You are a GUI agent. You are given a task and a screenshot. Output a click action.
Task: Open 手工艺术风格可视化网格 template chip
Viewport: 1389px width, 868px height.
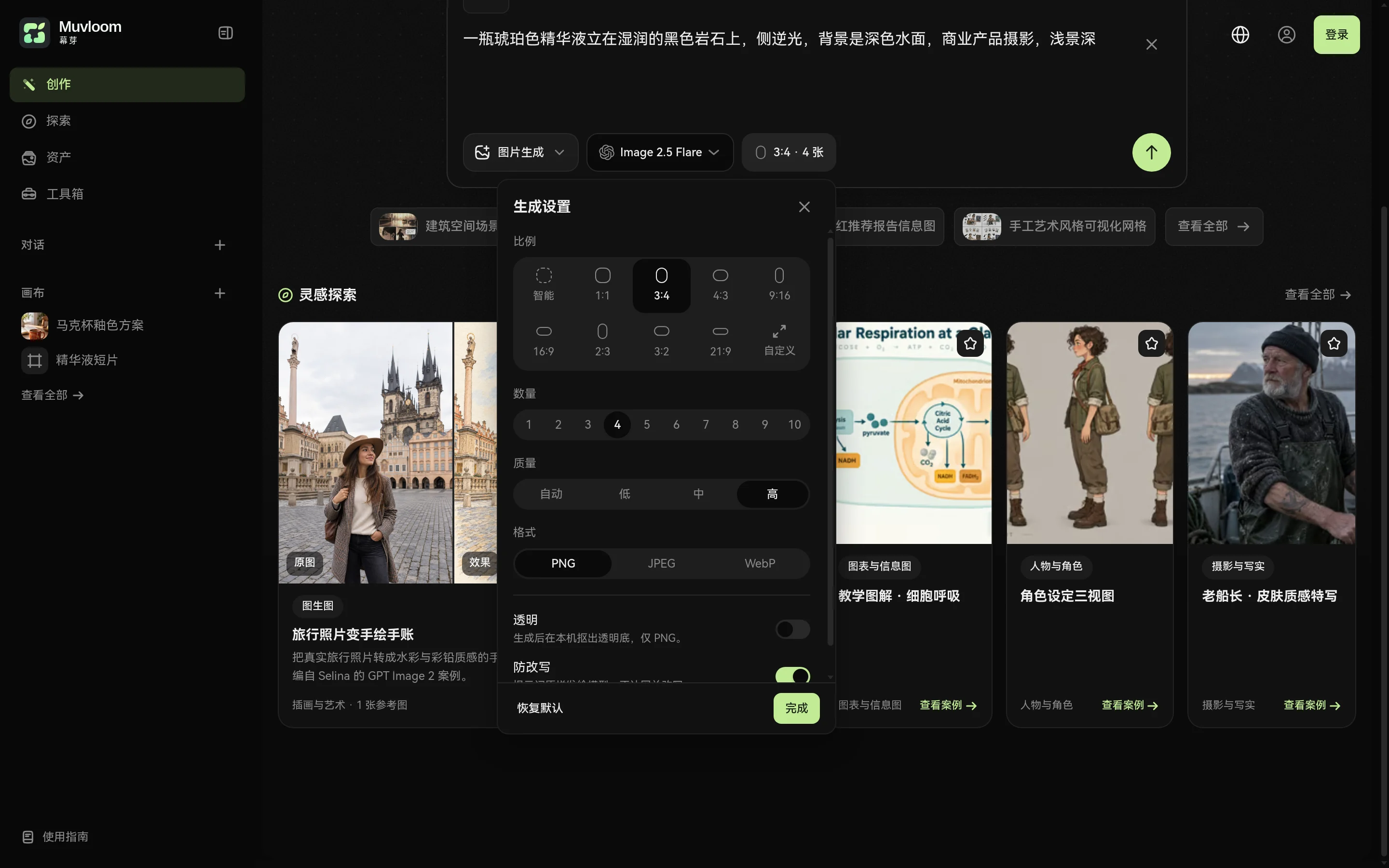pyautogui.click(x=1054, y=226)
